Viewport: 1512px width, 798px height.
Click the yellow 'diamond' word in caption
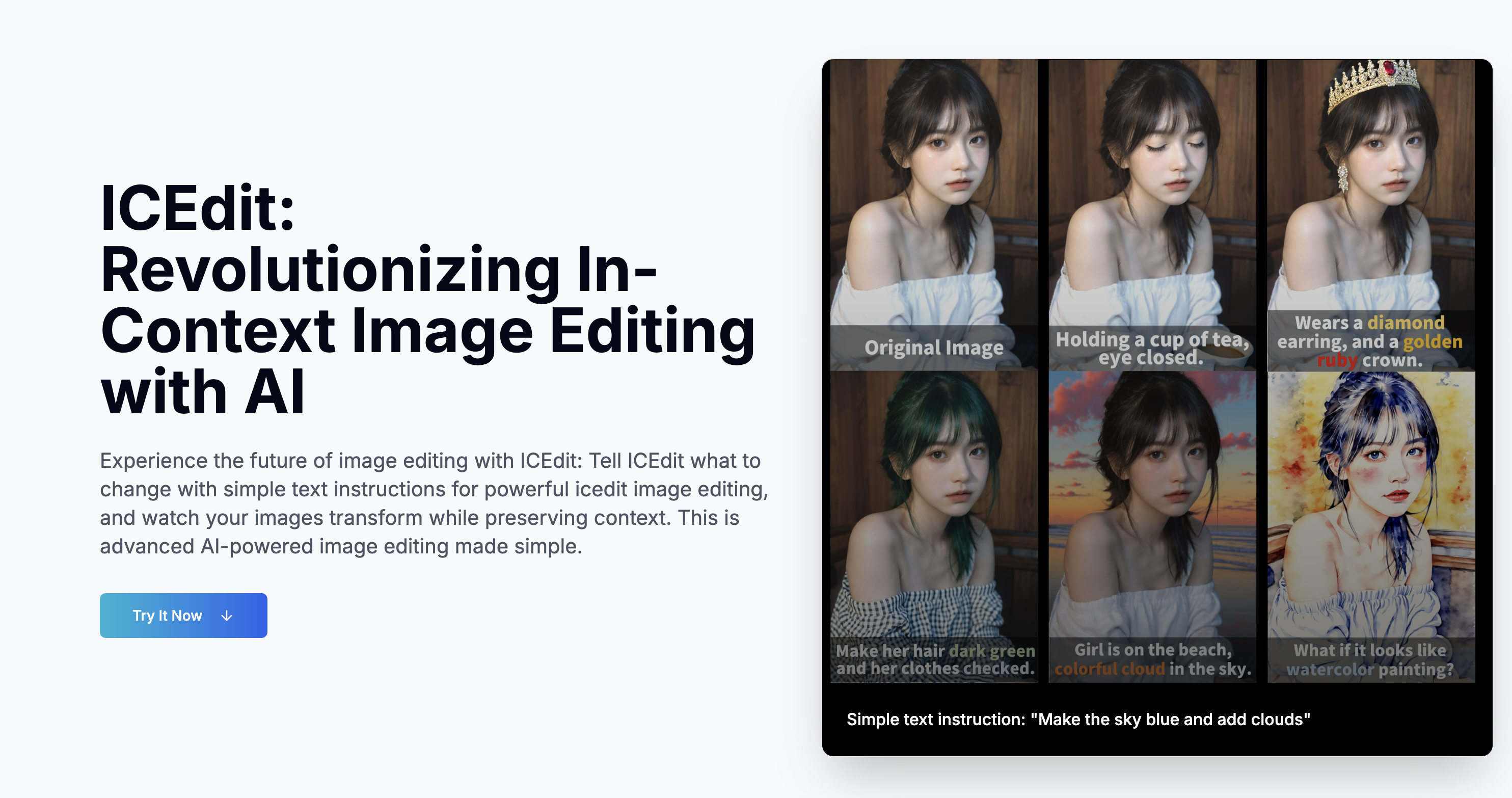(1405, 323)
